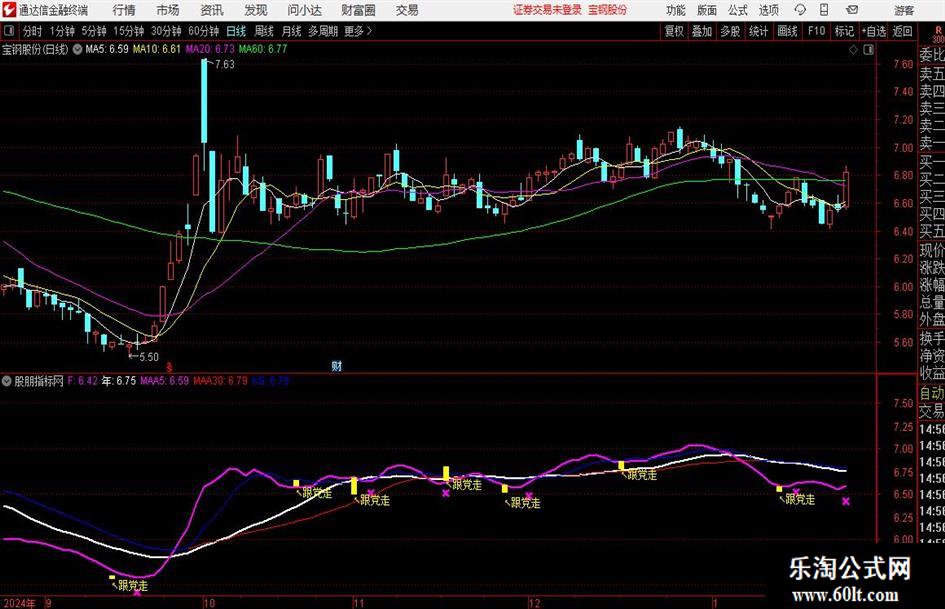945x609 pixels.
Task: Click the 财 marker on the chart
Action: (x=336, y=365)
